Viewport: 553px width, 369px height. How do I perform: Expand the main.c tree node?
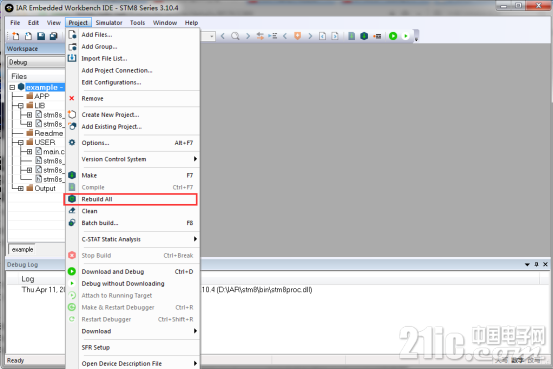click(x=30, y=152)
